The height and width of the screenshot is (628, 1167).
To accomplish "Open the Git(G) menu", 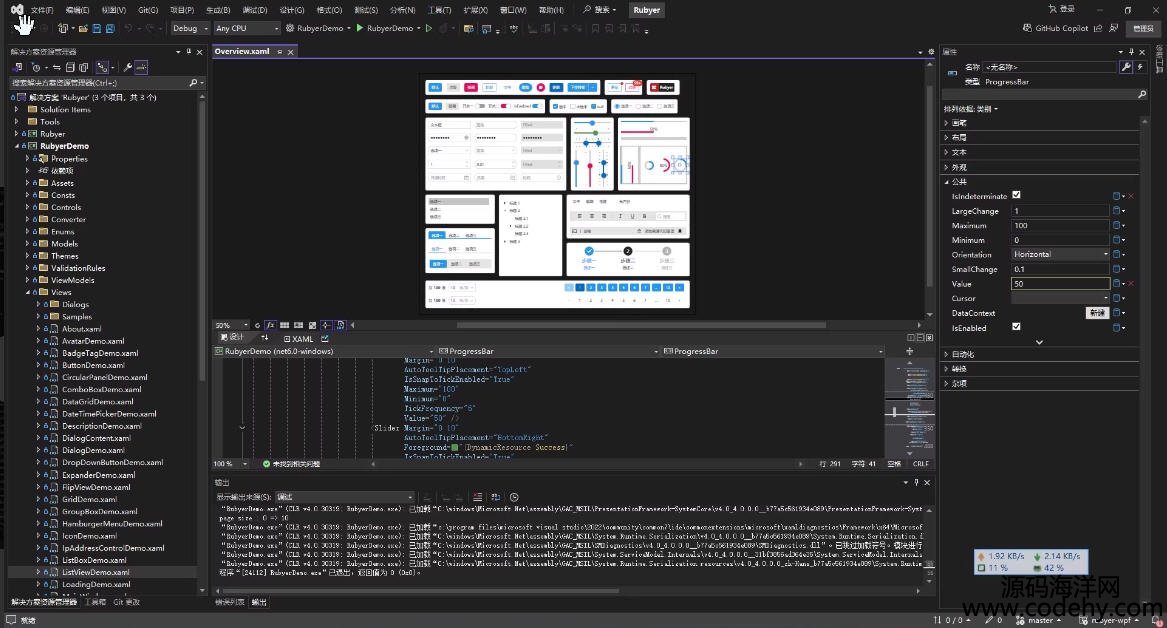I will [x=148, y=10].
